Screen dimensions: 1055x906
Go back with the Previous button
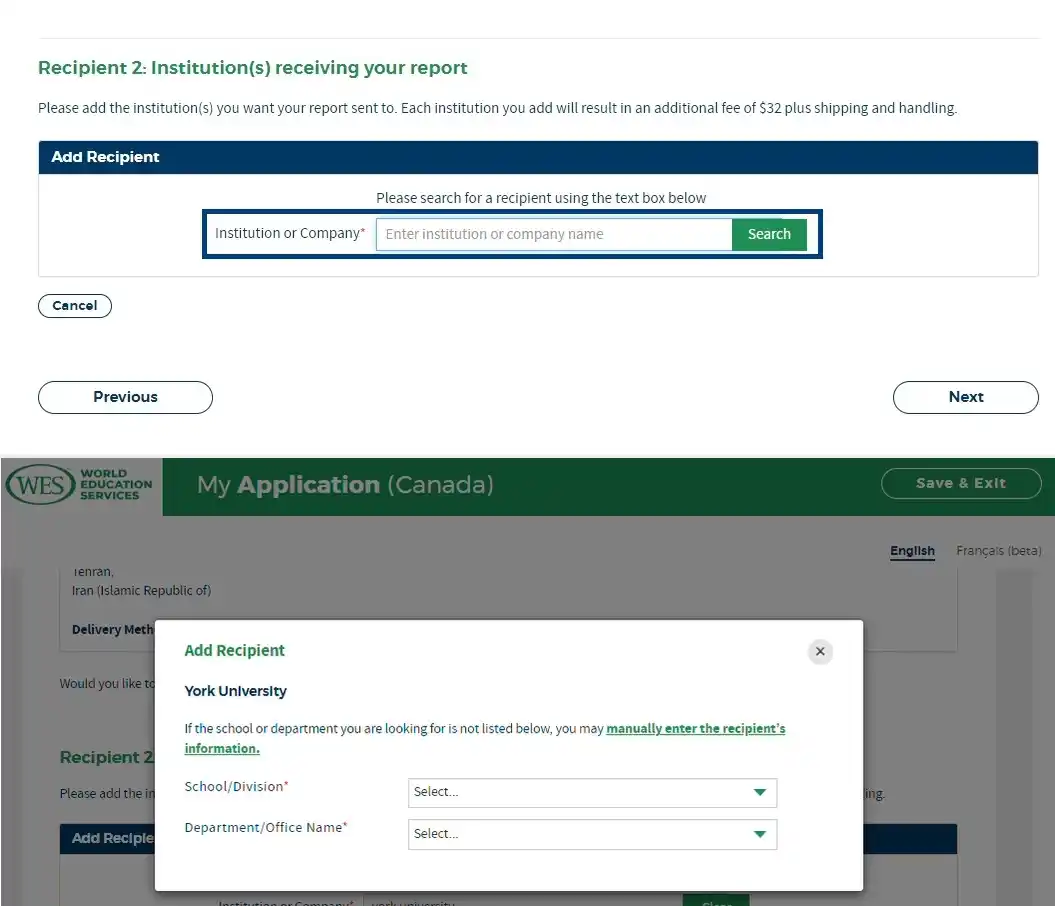tap(125, 398)
